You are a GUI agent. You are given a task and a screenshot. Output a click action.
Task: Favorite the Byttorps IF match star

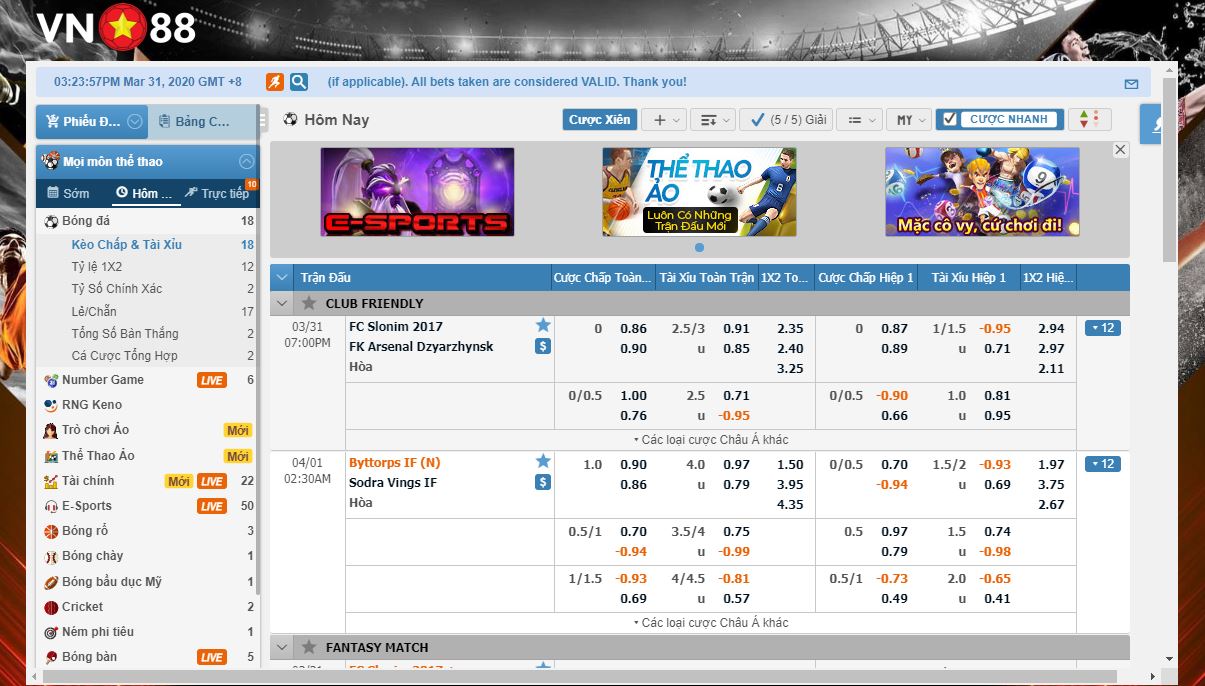point(543,461)
